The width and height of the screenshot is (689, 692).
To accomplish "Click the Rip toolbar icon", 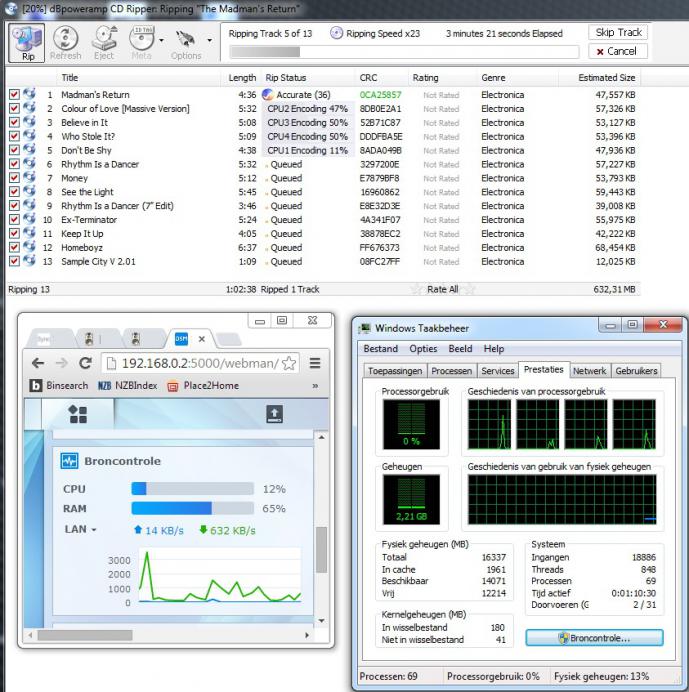I will [28, 42].
